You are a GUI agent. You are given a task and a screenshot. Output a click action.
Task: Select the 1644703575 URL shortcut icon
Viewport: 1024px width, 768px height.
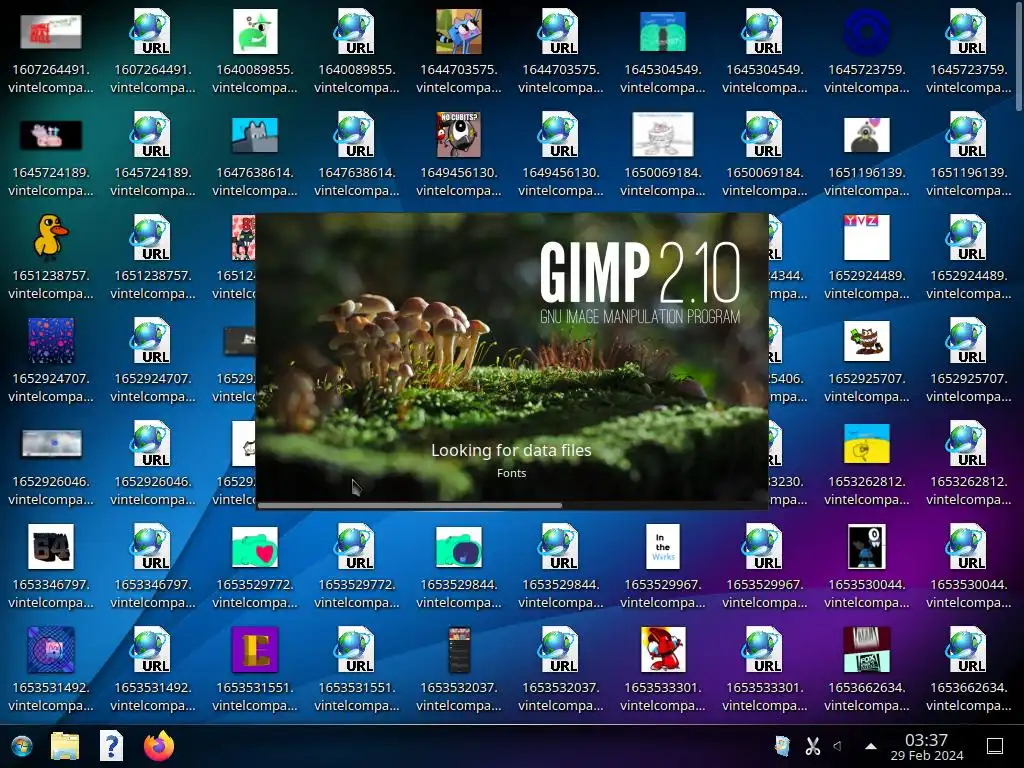pyautogui.click(x=559, y=31)
